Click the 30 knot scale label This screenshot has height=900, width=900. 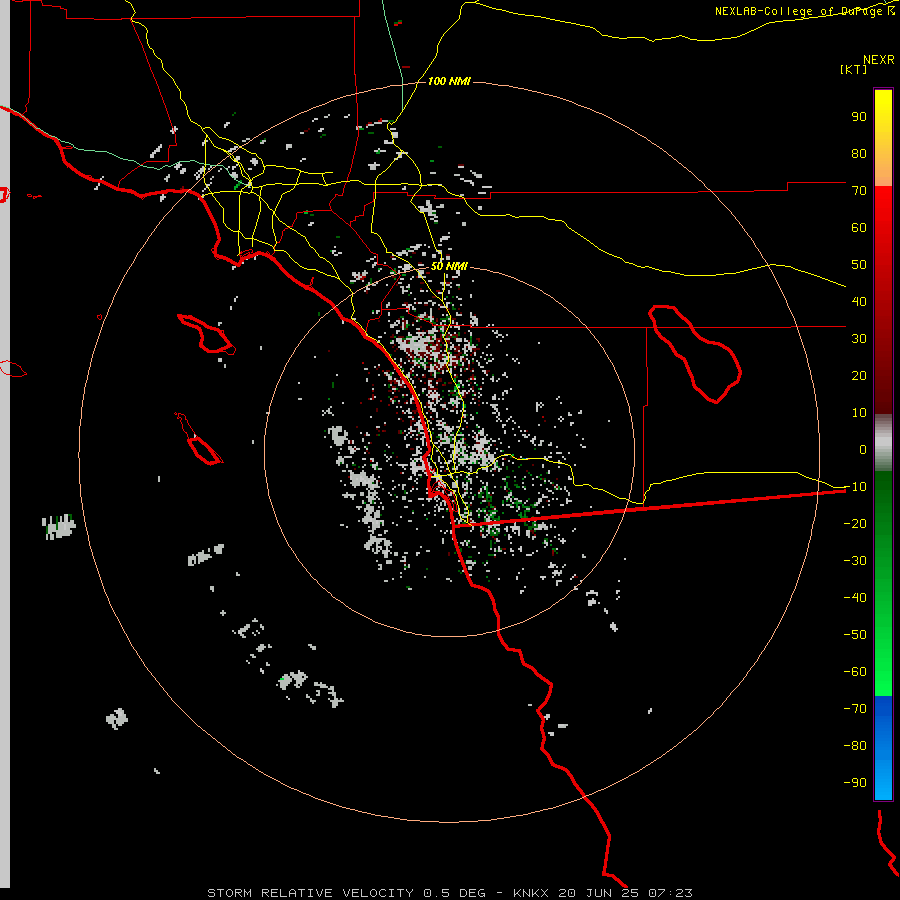click(x=859, y=339)
